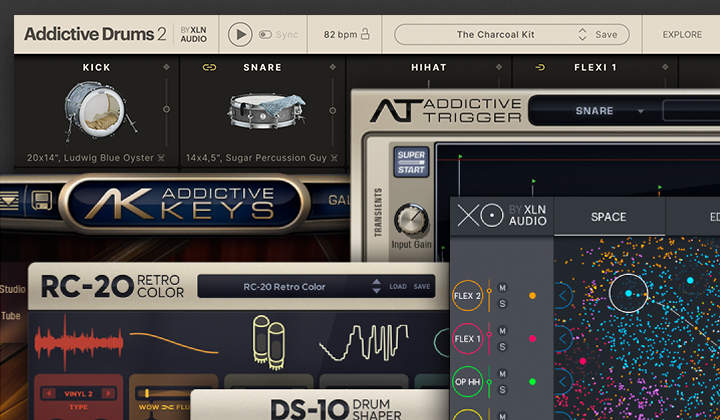The image size is (720, 420).
Task: Expand the arrow next to FLEX 1 in XO
Action: click(563, 339)
